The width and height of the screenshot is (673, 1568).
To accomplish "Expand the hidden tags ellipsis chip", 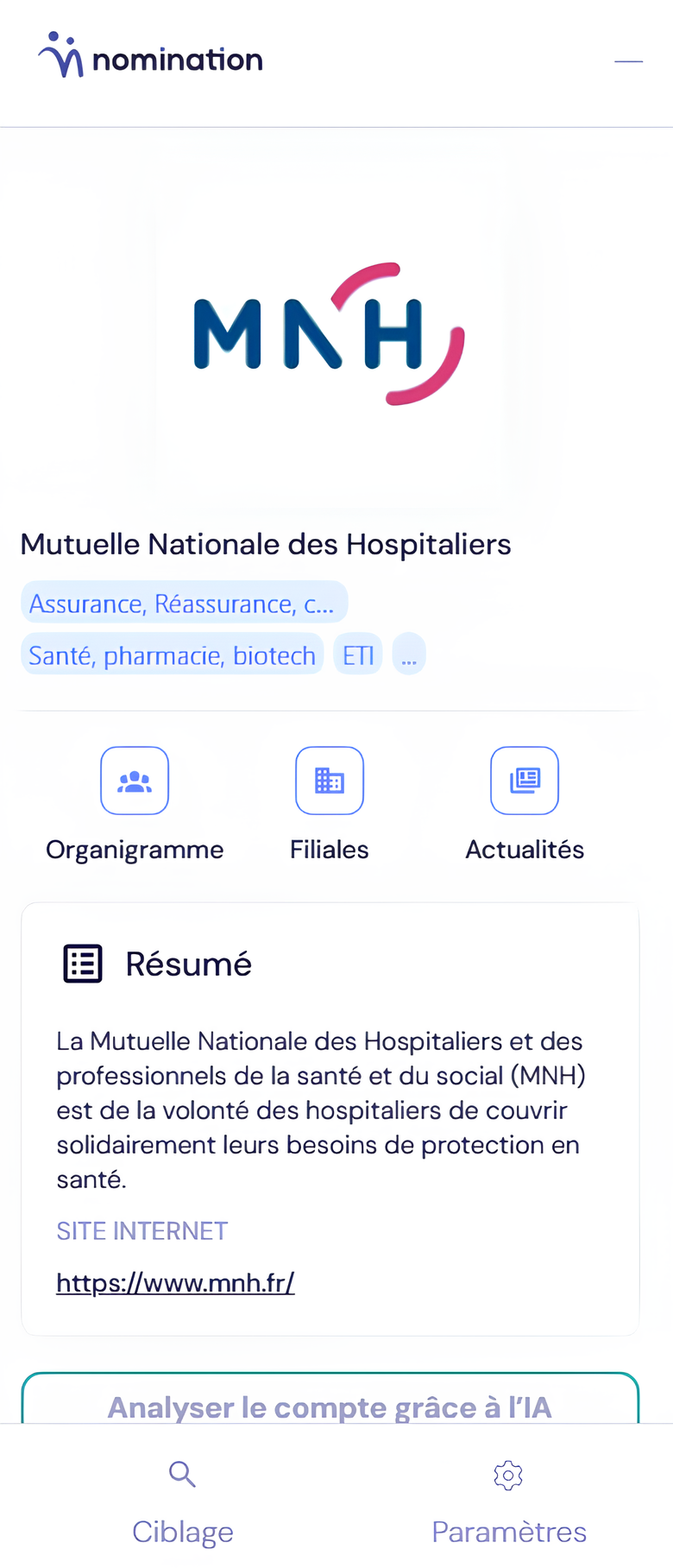I will pyautogui.click(x=409, y=654).
